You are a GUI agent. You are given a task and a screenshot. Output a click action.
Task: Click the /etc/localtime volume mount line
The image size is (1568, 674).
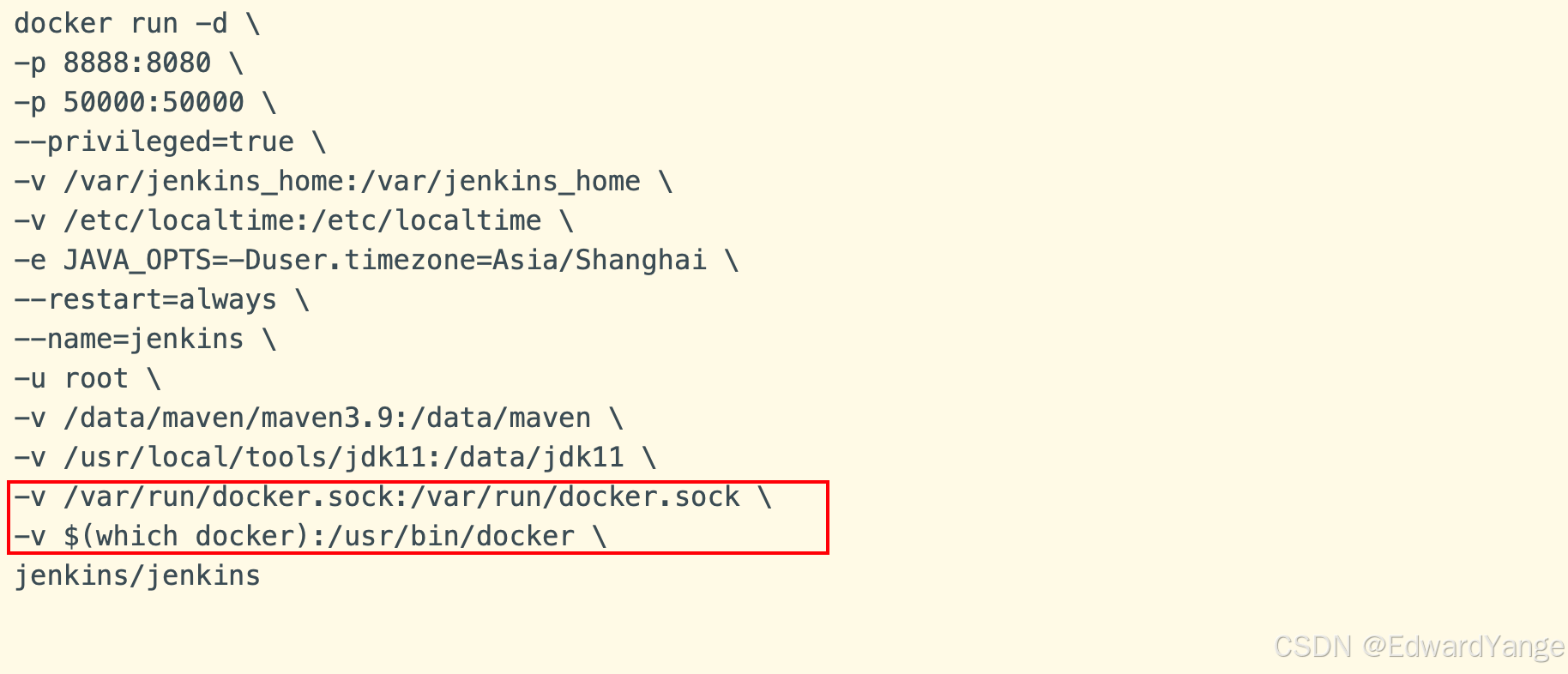[x=293, y=221]
